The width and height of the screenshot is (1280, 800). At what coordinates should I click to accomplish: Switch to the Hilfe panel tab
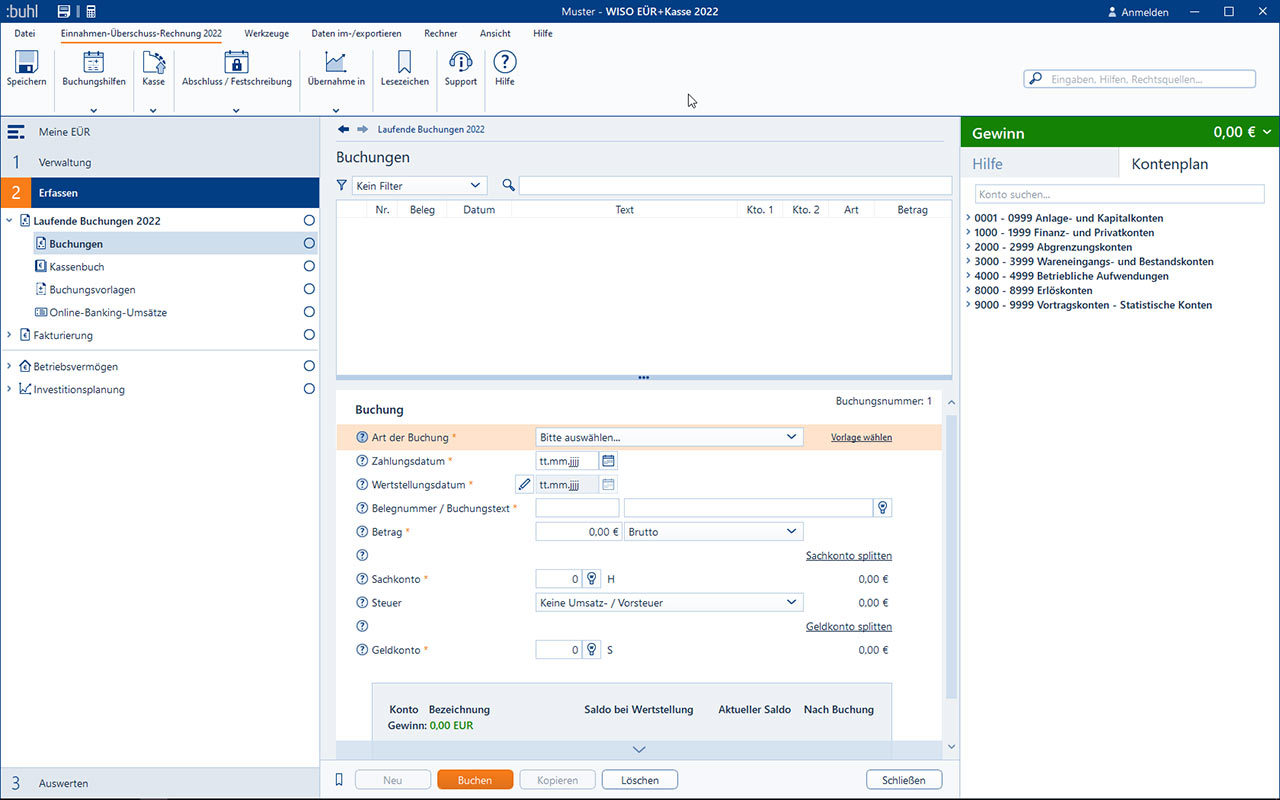[1040, 163]
